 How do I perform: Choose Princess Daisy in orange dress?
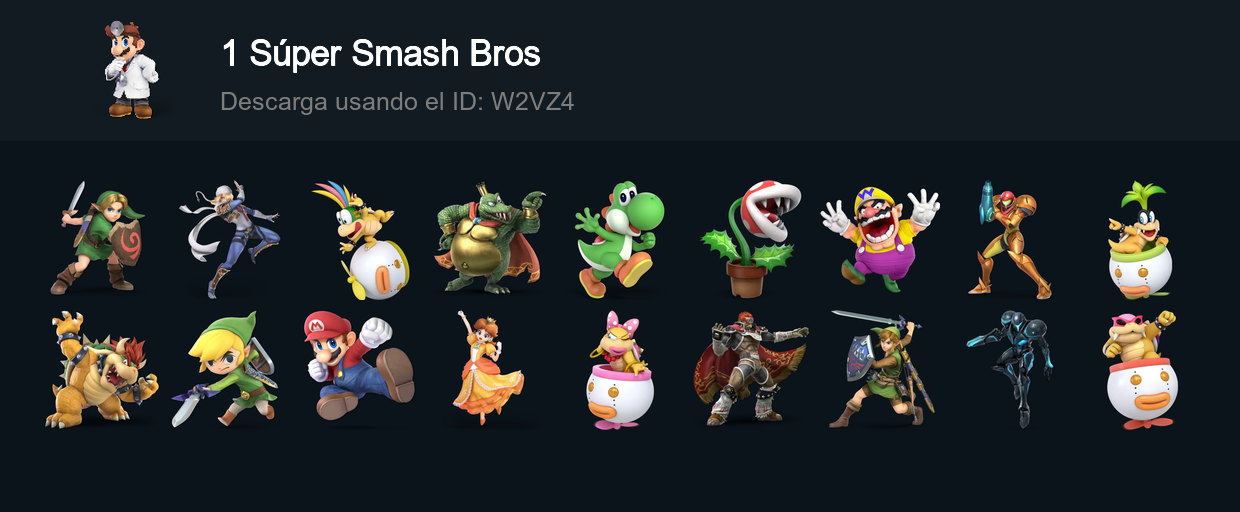487,369
